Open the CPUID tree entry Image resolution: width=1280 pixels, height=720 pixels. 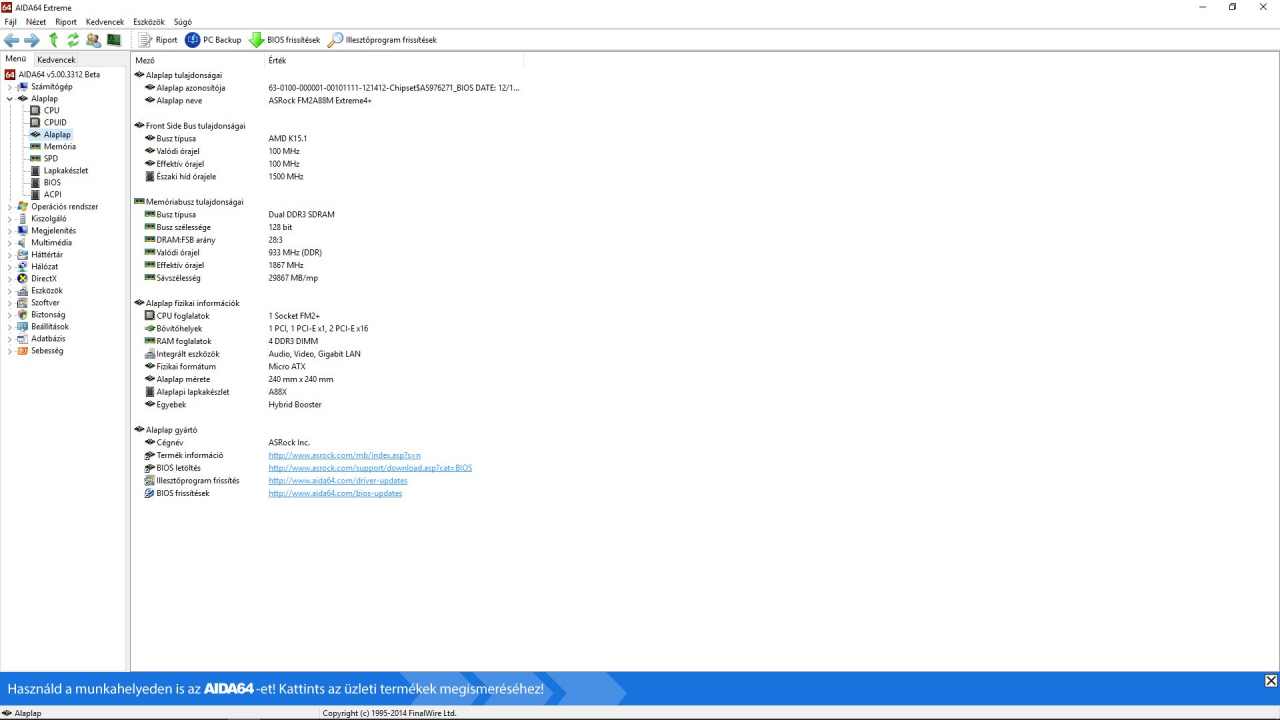(x=55, y=122)
